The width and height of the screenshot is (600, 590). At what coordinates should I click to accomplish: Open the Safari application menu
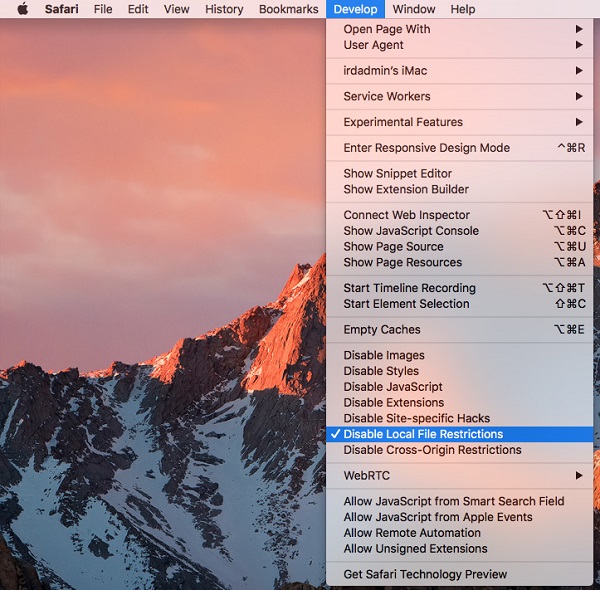click(62, 9)
